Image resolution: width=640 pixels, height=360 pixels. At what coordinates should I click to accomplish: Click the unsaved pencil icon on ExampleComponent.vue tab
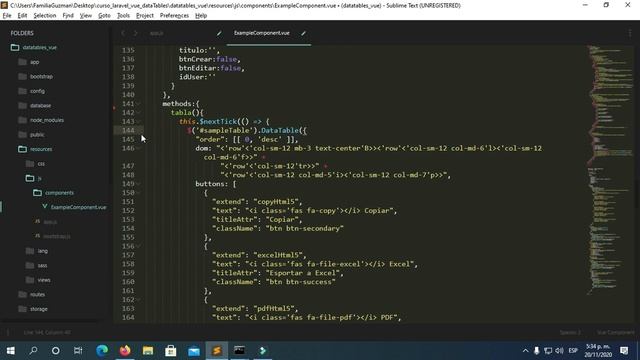point(303,33)
